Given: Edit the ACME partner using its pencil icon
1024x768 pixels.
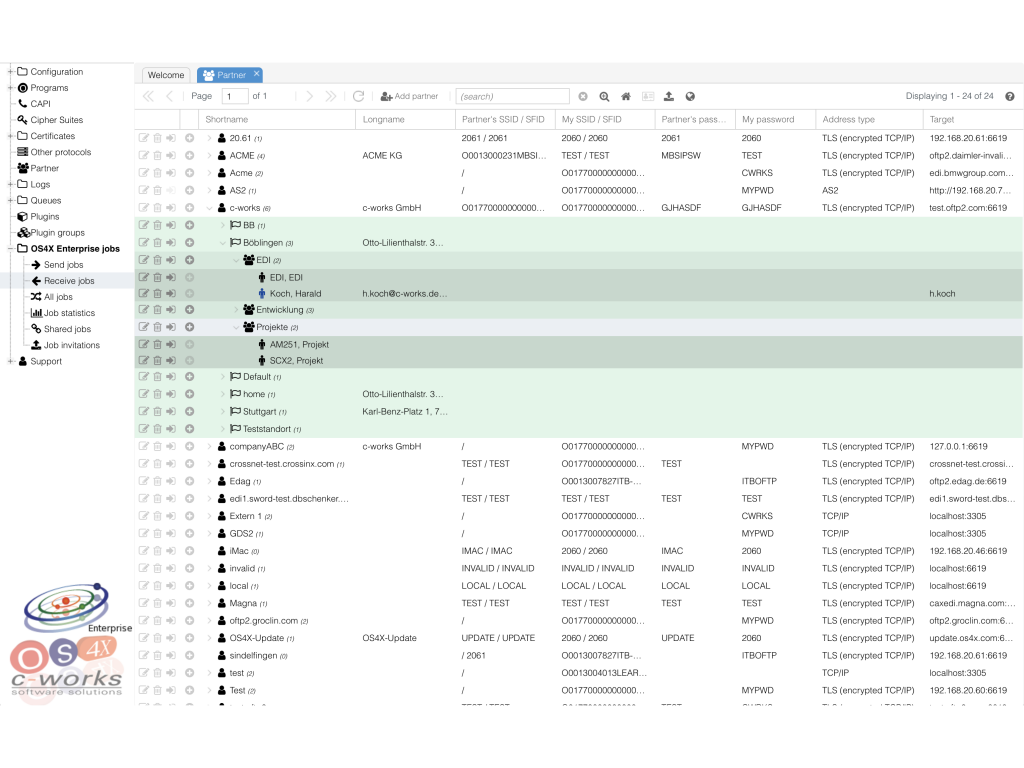Looking at the screenshot, I should pyautogui.click(x=144, y=155).
